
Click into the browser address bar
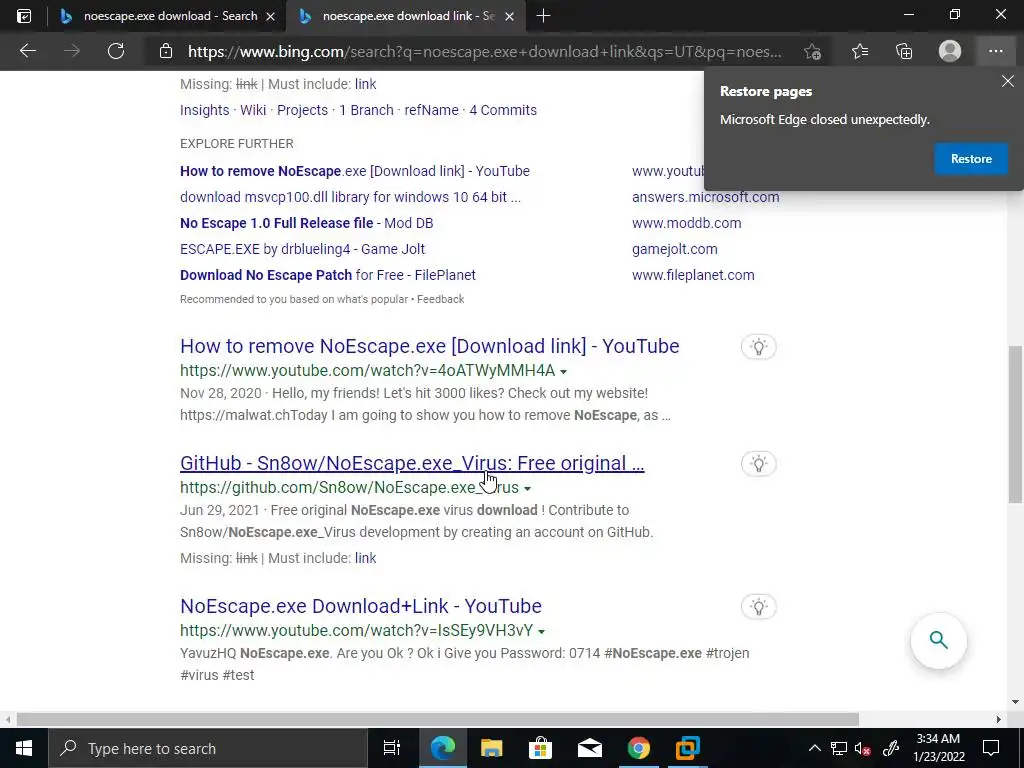point(484,52)
